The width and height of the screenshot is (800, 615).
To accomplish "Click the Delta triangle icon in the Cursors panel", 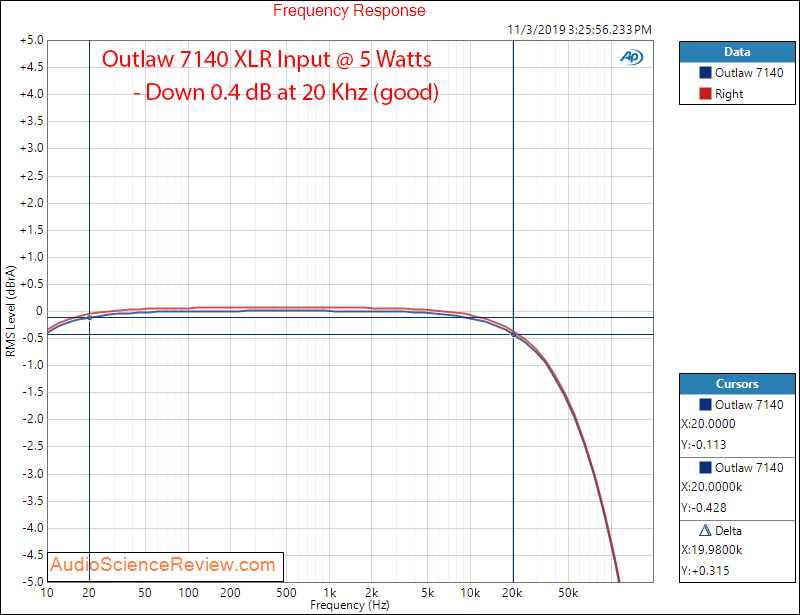I will coord(705,531).
